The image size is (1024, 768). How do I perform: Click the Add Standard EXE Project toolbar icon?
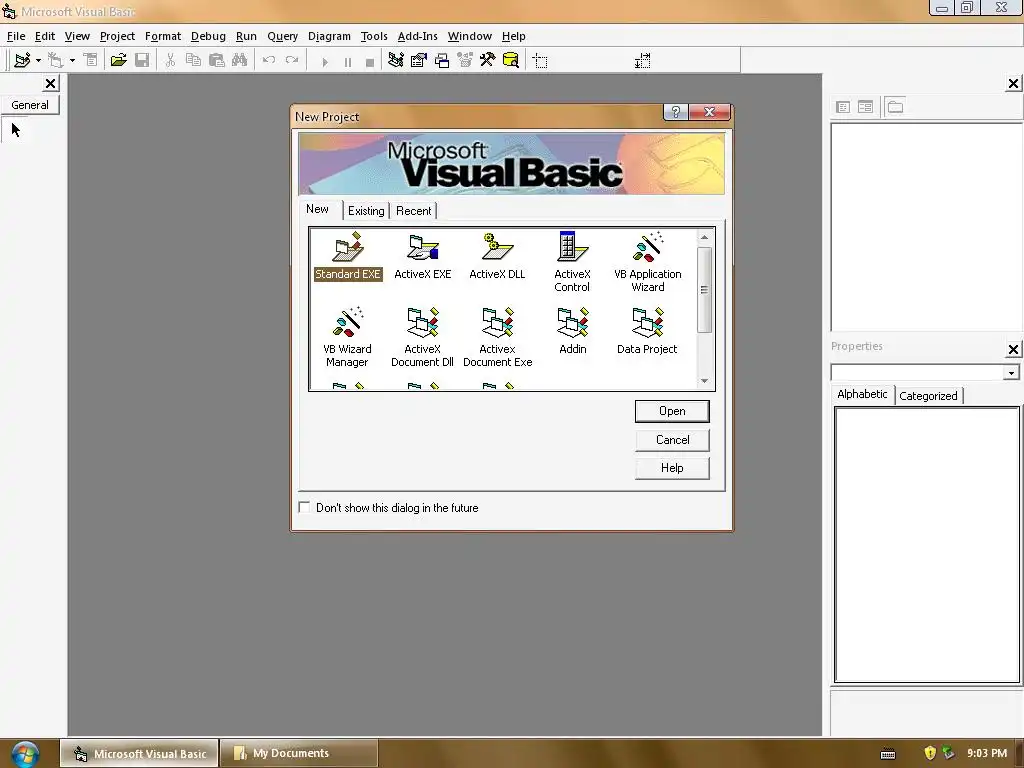(x=22, y=60)
